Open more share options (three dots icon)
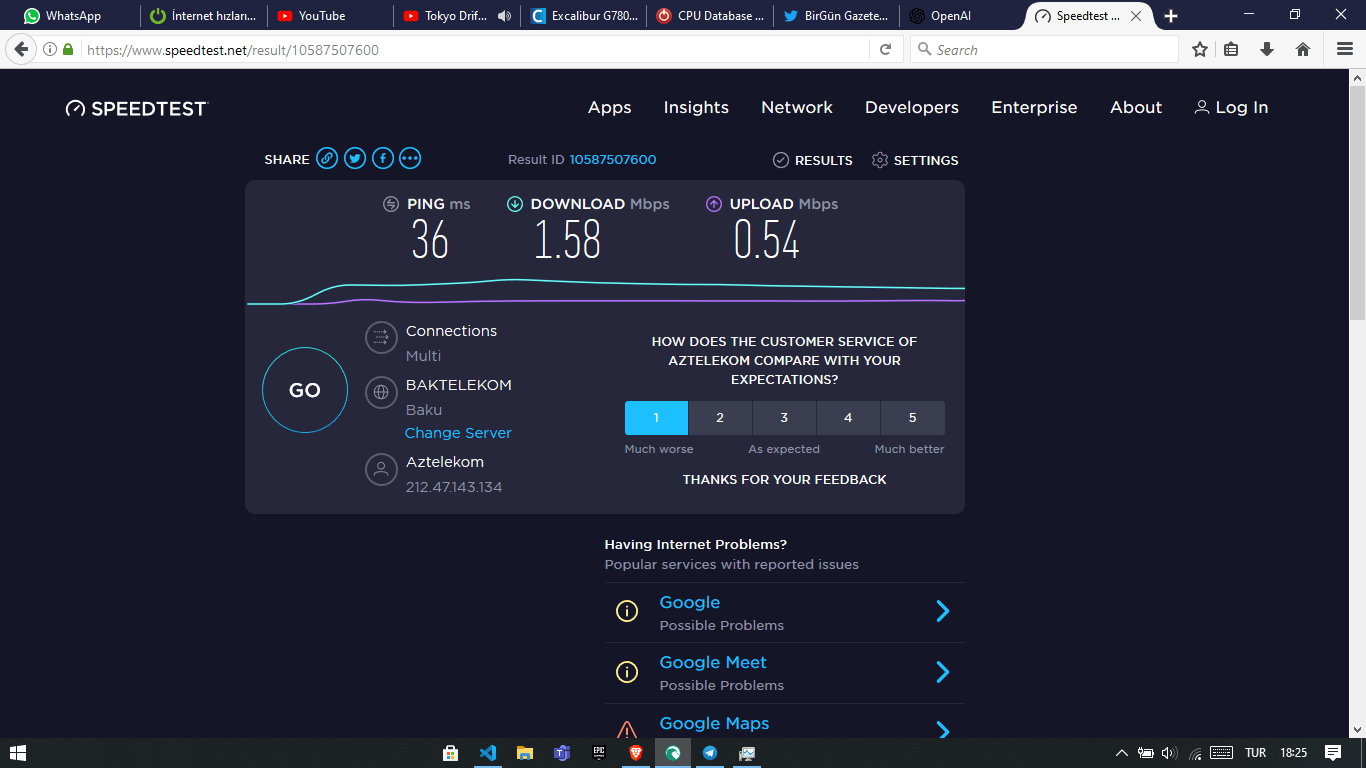Image resolution: width=1366 pixels, height=768 pixels. tap(410, 158)
